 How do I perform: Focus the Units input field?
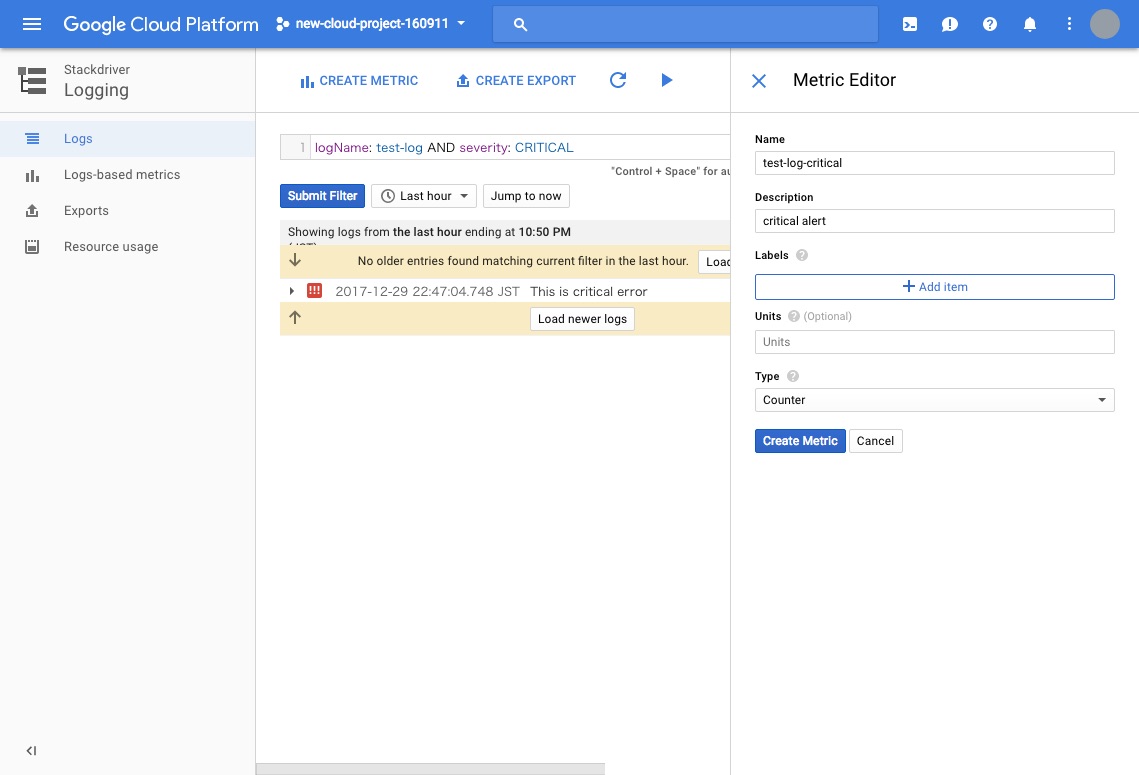pyautogui.click(x=934, y=342)
